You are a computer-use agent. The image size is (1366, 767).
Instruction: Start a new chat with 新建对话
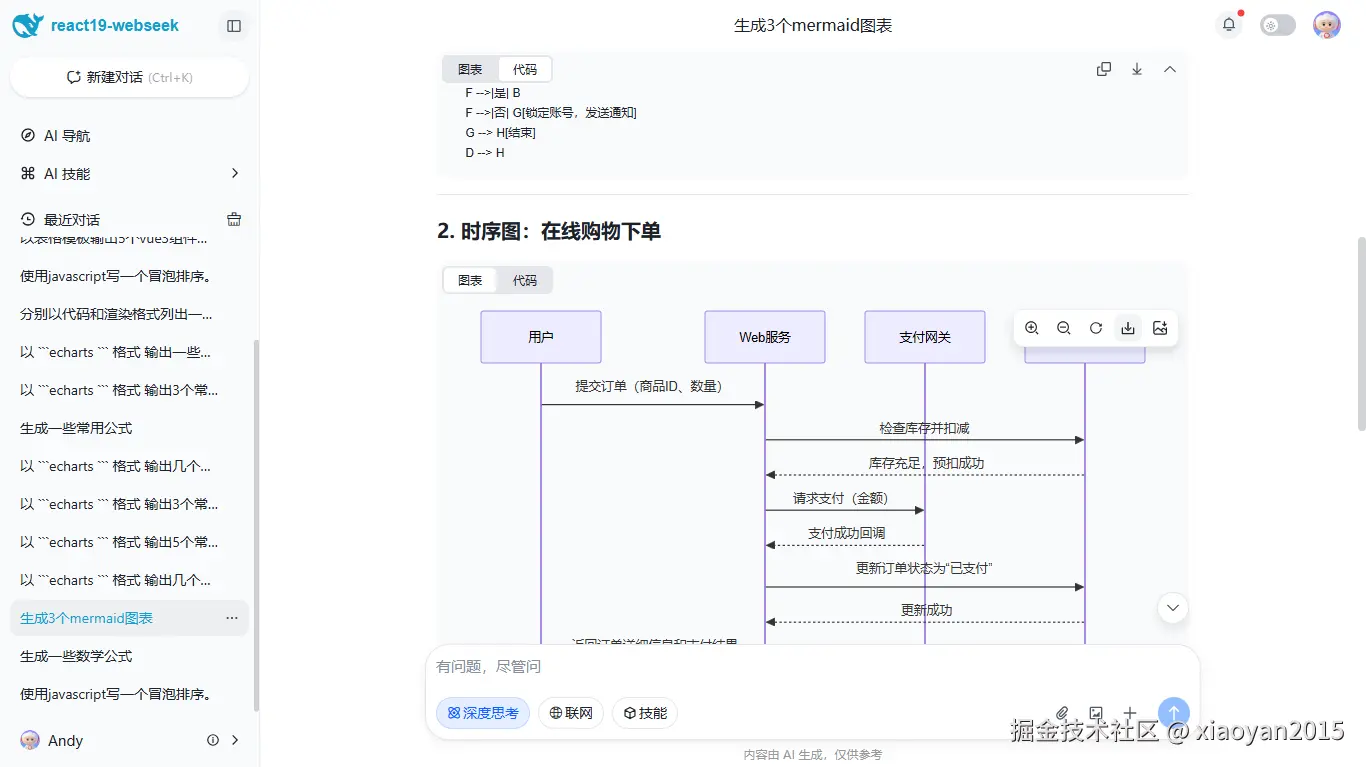pyautogui.click(x=129, y=77)
